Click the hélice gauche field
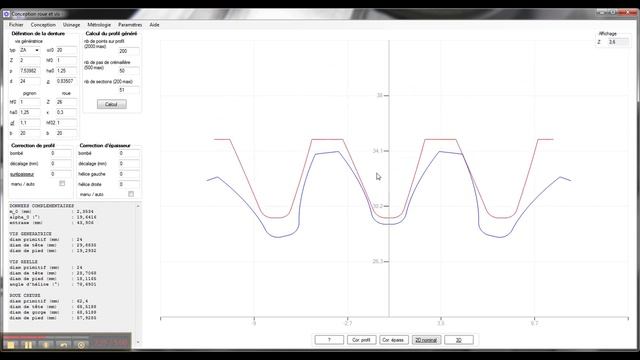 (129, 174)
